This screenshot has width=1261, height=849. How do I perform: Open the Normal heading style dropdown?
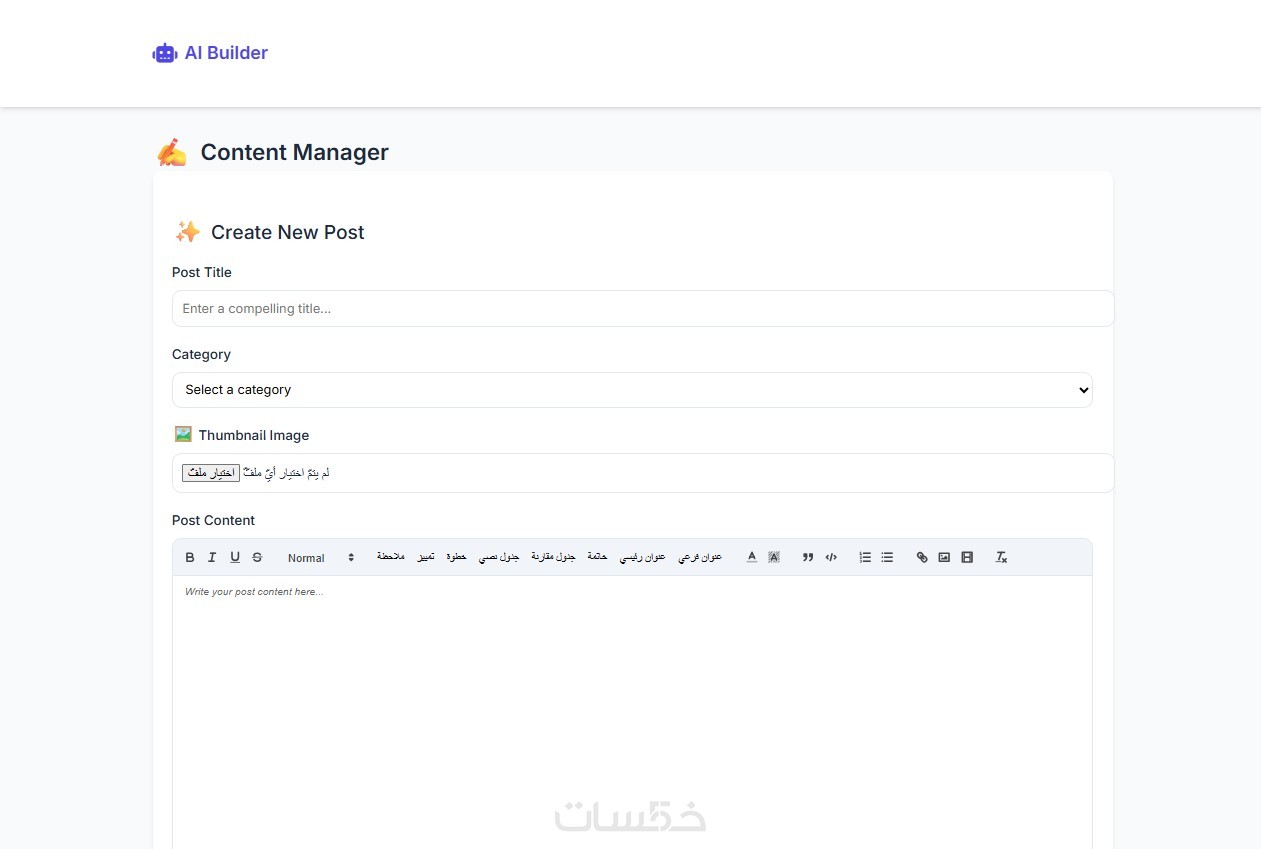click(x=320, y=558)
